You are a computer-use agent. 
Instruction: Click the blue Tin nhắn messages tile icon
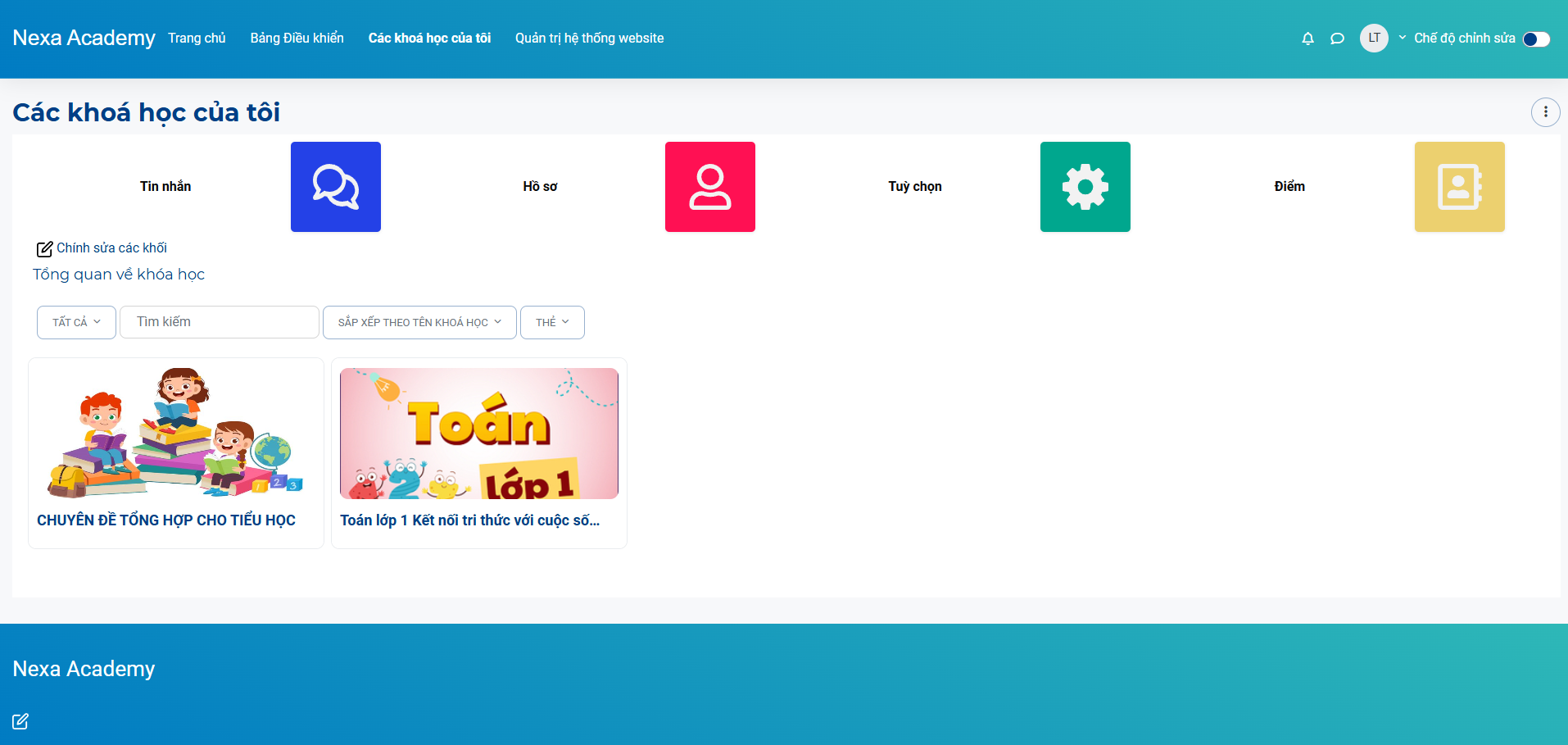tap(336, 187)
